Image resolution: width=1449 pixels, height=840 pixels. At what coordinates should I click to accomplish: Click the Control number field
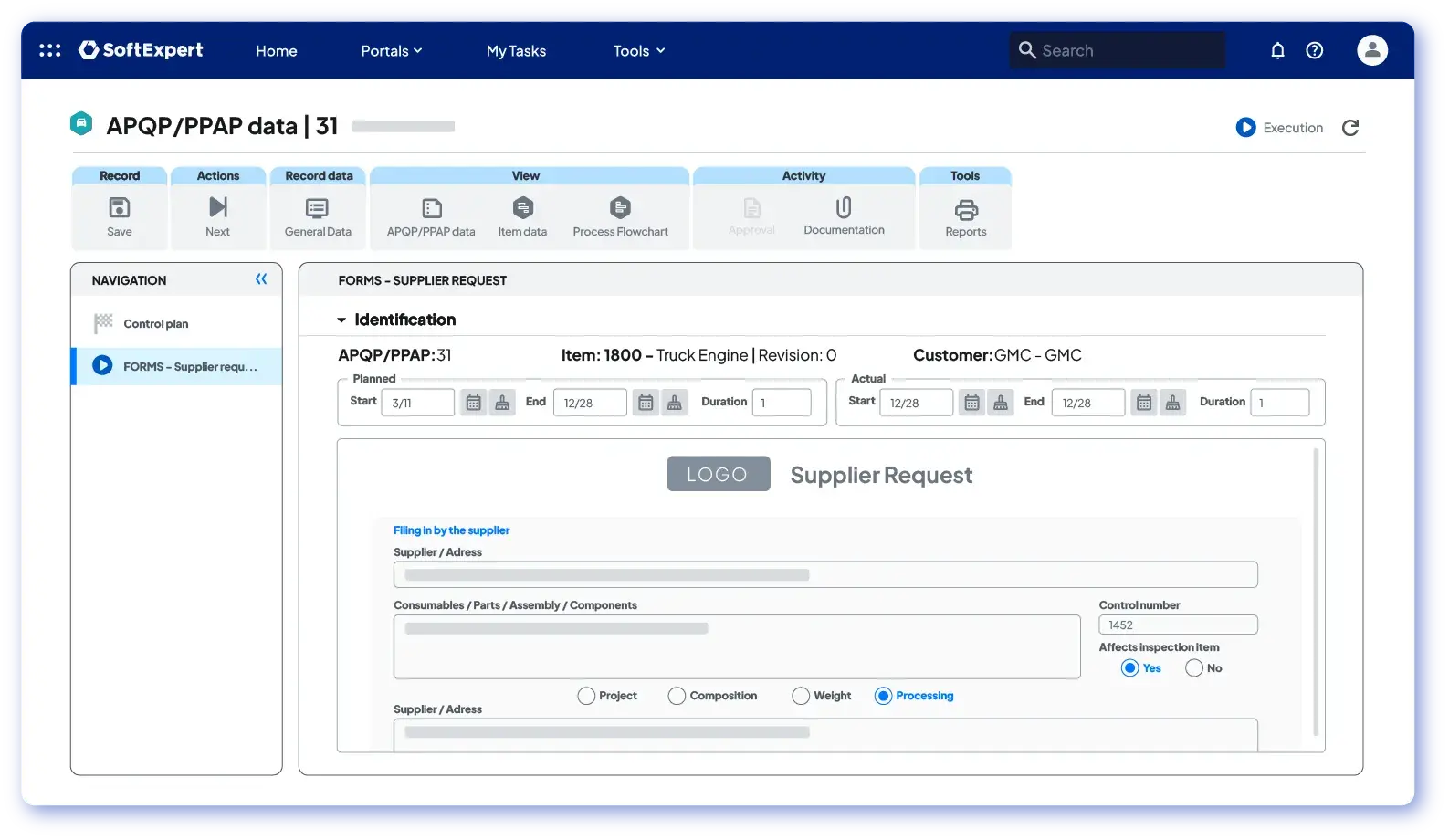[1178, 625]
